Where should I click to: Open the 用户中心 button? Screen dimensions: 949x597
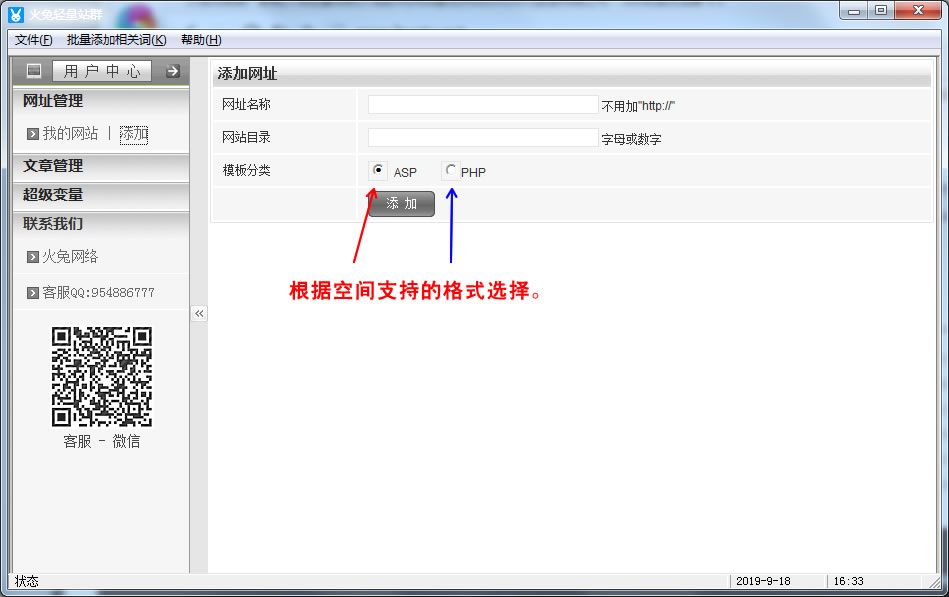pyautogui.click(x=102, y=71)
